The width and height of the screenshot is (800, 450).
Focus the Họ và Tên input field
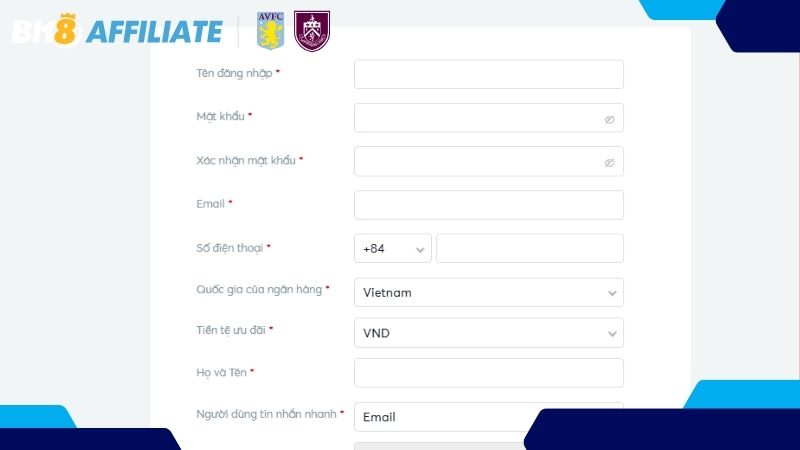(x=488, y=373)
